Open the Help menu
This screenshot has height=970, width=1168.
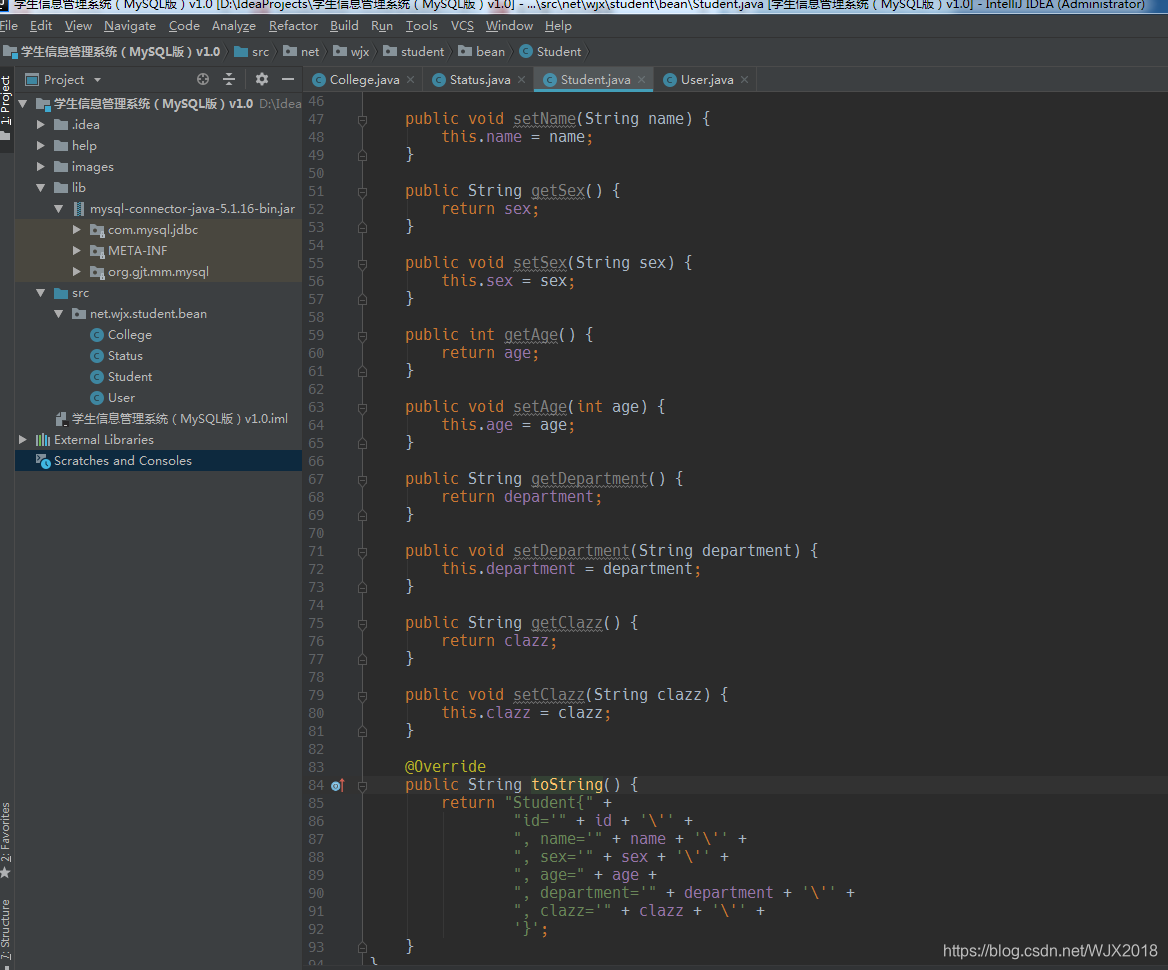(x=559, y=26)
